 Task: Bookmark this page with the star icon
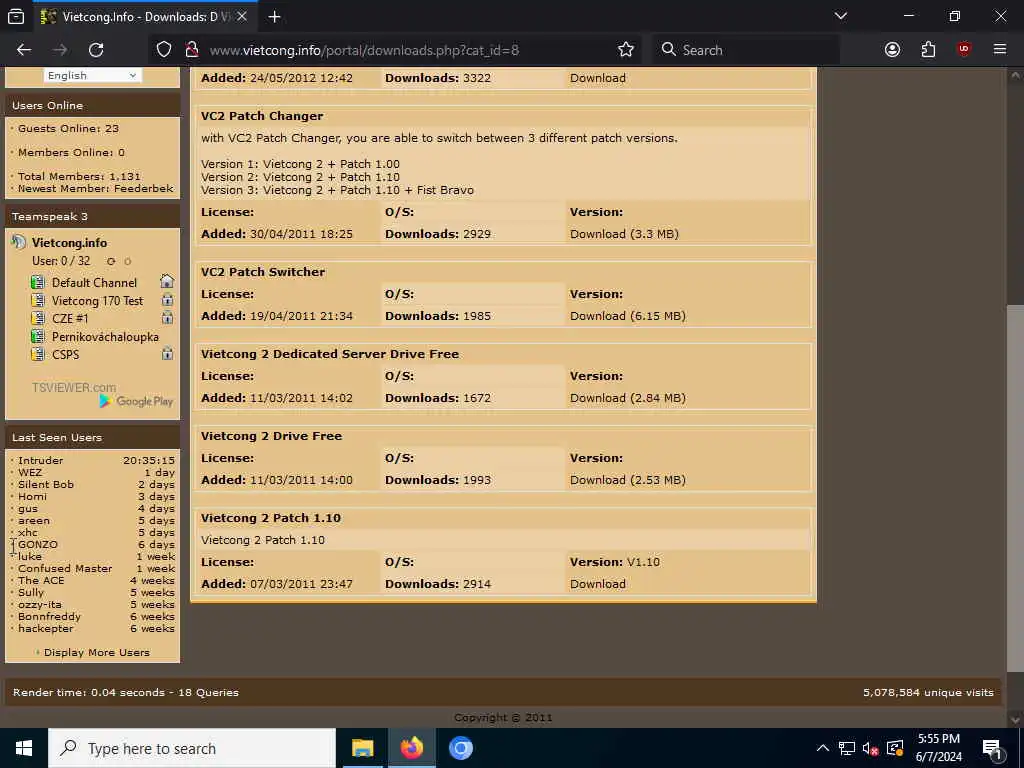[x=626, y=50]
